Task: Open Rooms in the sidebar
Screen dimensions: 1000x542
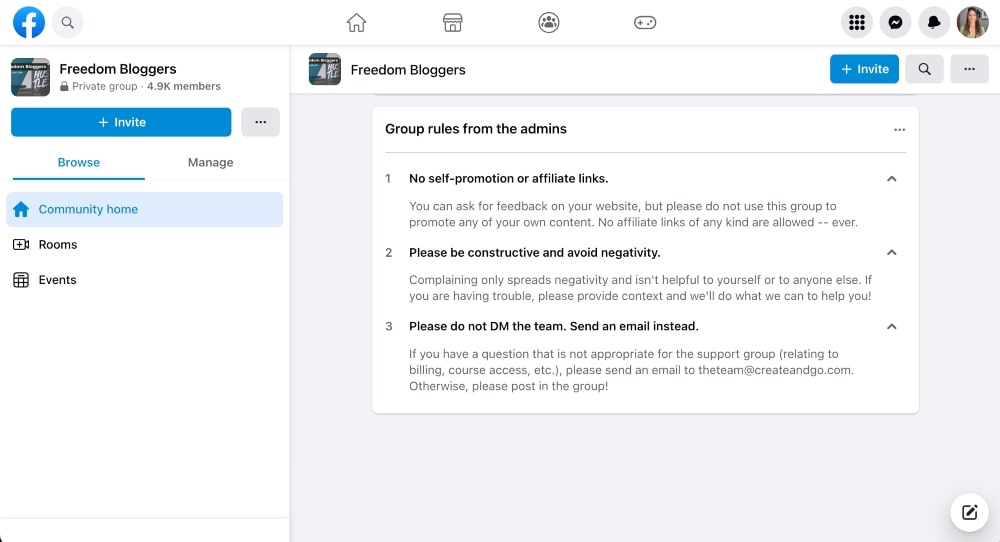Action: point(57,245)
